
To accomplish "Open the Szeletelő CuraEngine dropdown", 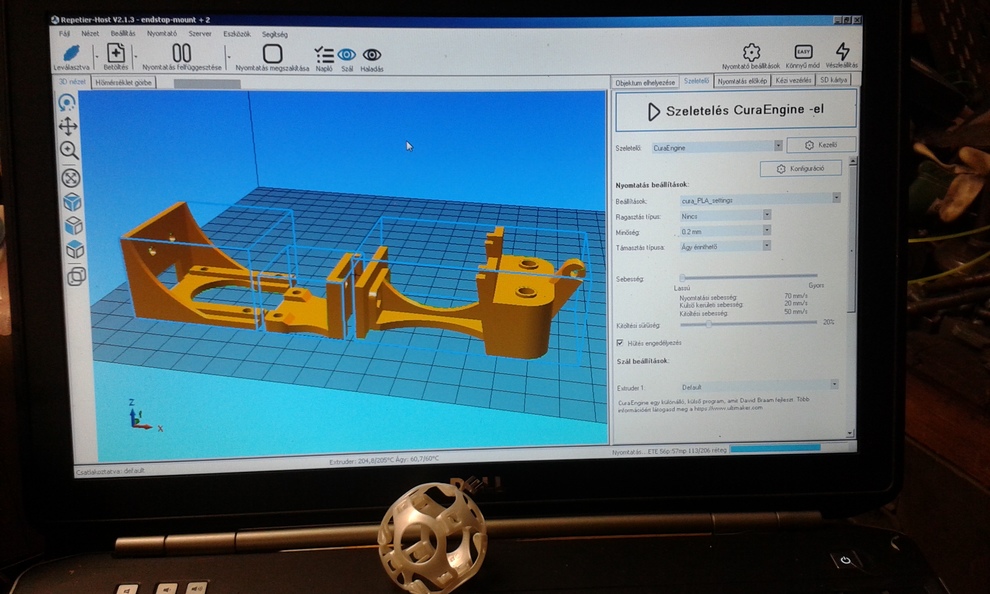I will pyautogui.click(x=716, y=147).
